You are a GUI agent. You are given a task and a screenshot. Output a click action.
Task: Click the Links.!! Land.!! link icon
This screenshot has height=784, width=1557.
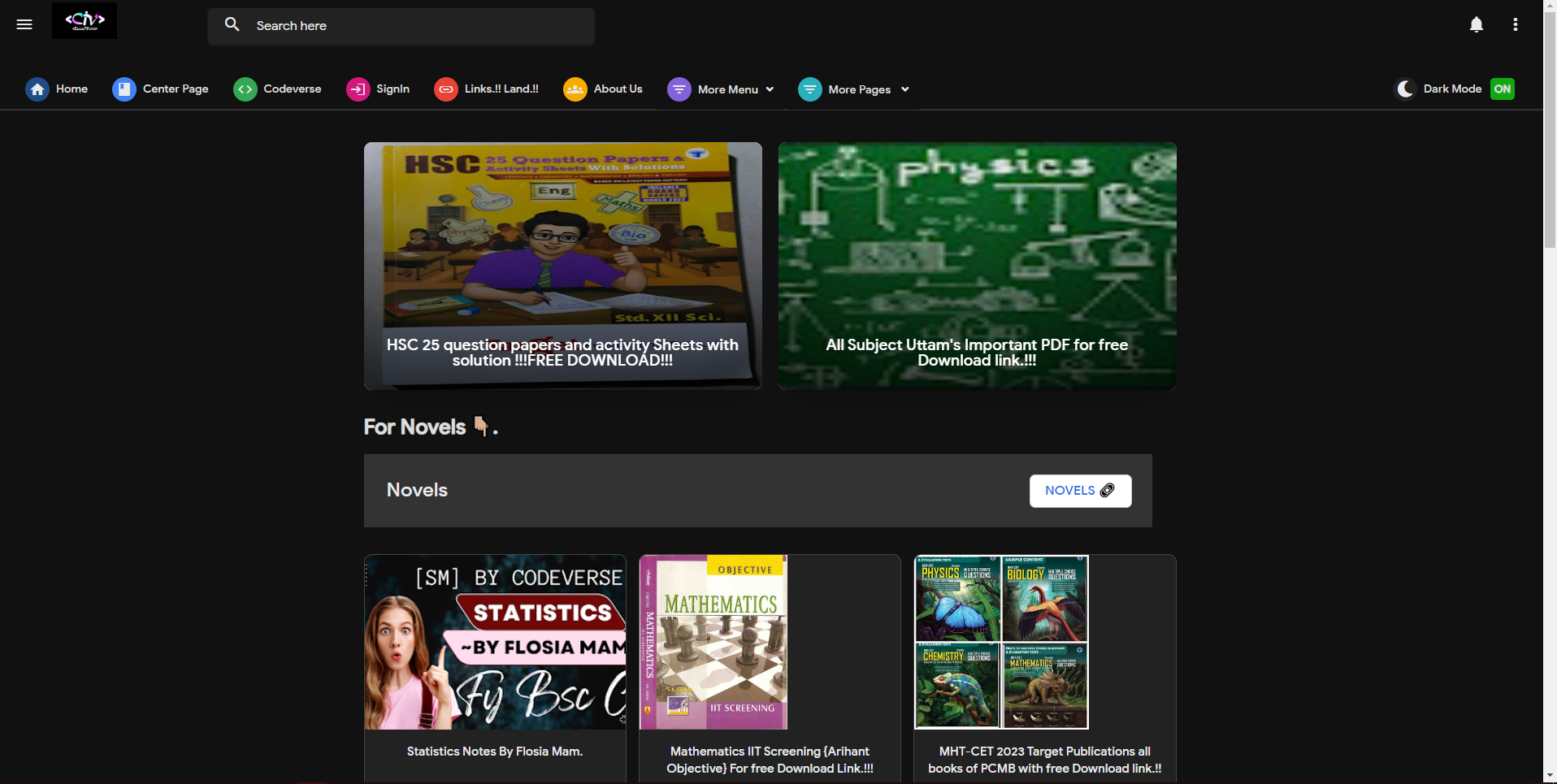[x=445, y=89]
